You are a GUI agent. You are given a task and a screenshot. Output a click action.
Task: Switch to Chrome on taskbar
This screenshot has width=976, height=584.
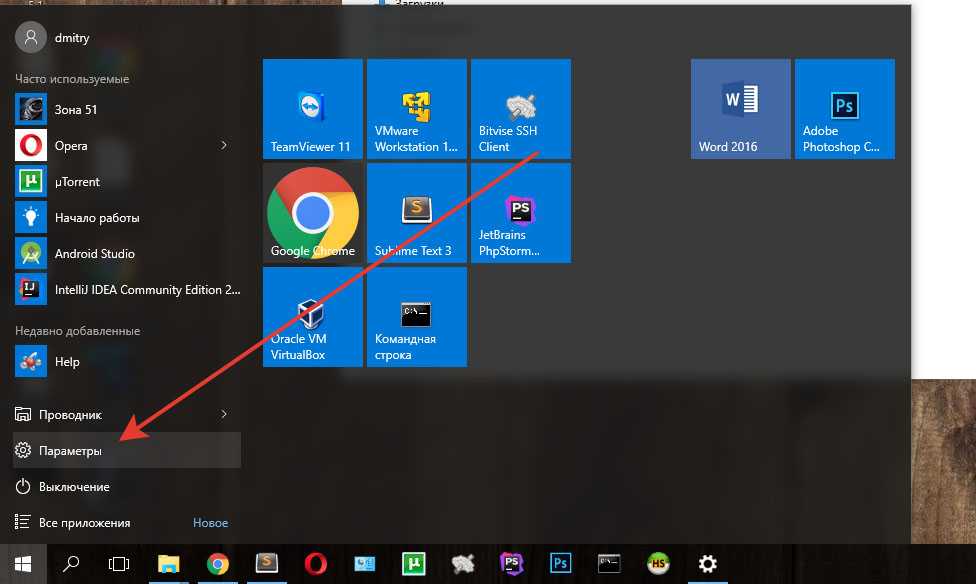coord(217,564)
